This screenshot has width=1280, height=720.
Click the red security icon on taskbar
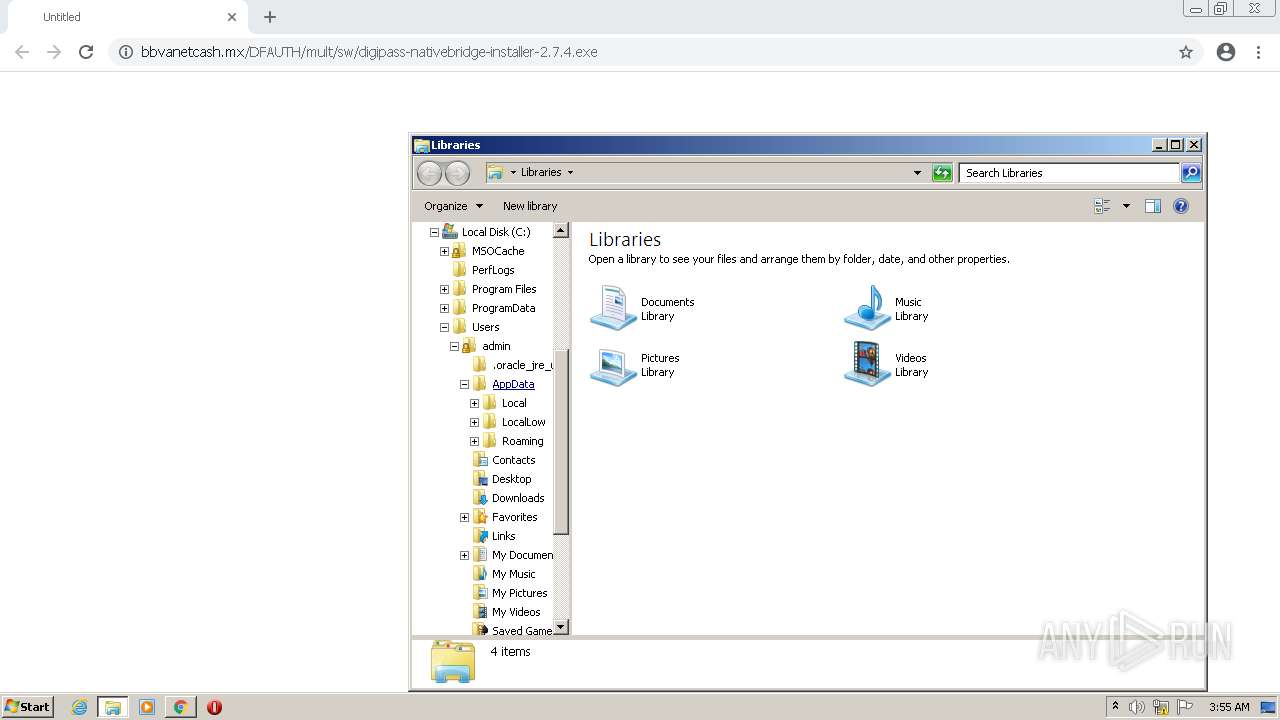click(x=214, y=707)
